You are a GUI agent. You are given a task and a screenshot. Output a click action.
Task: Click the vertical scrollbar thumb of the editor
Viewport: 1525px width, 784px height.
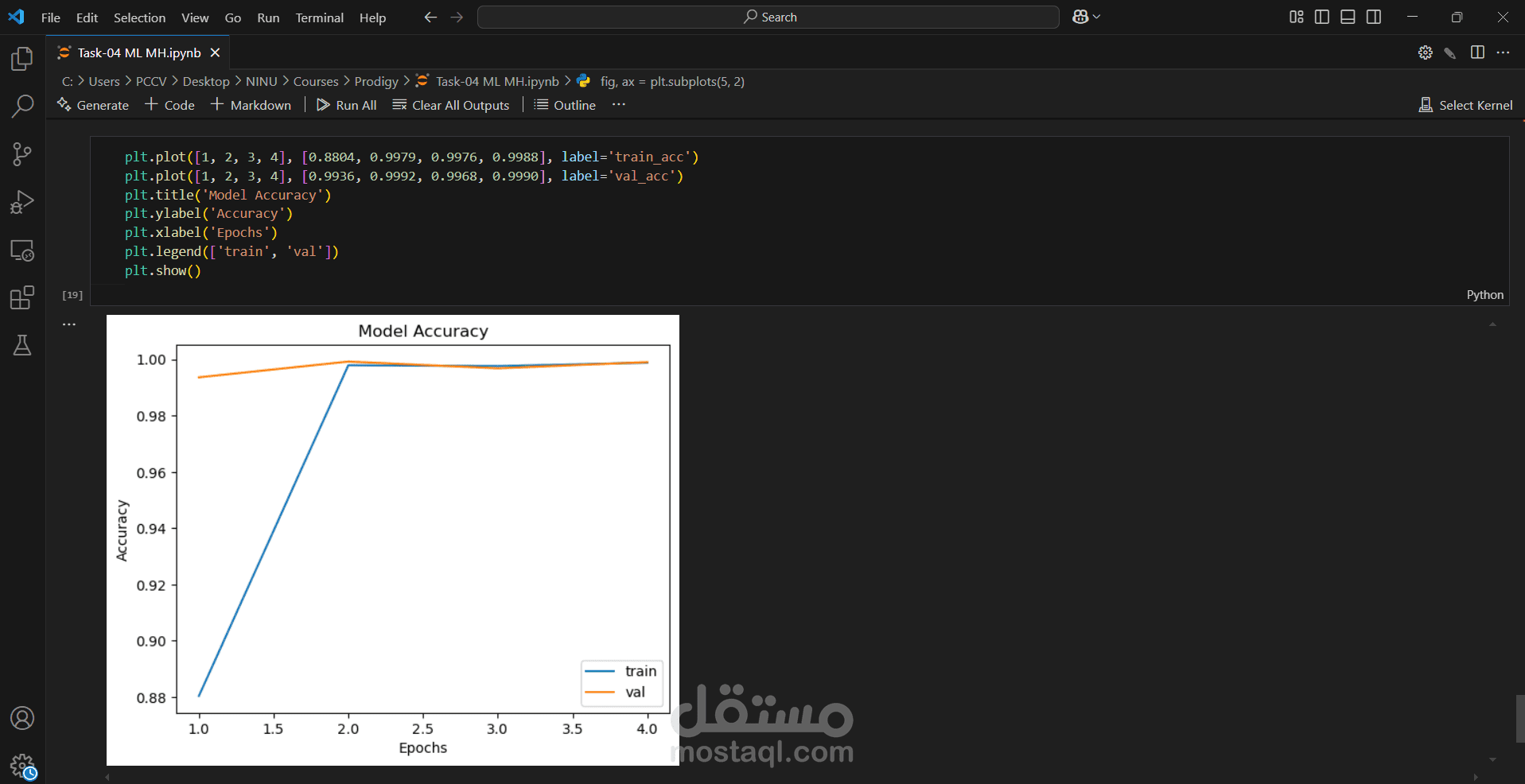(x=1519, y=718)
